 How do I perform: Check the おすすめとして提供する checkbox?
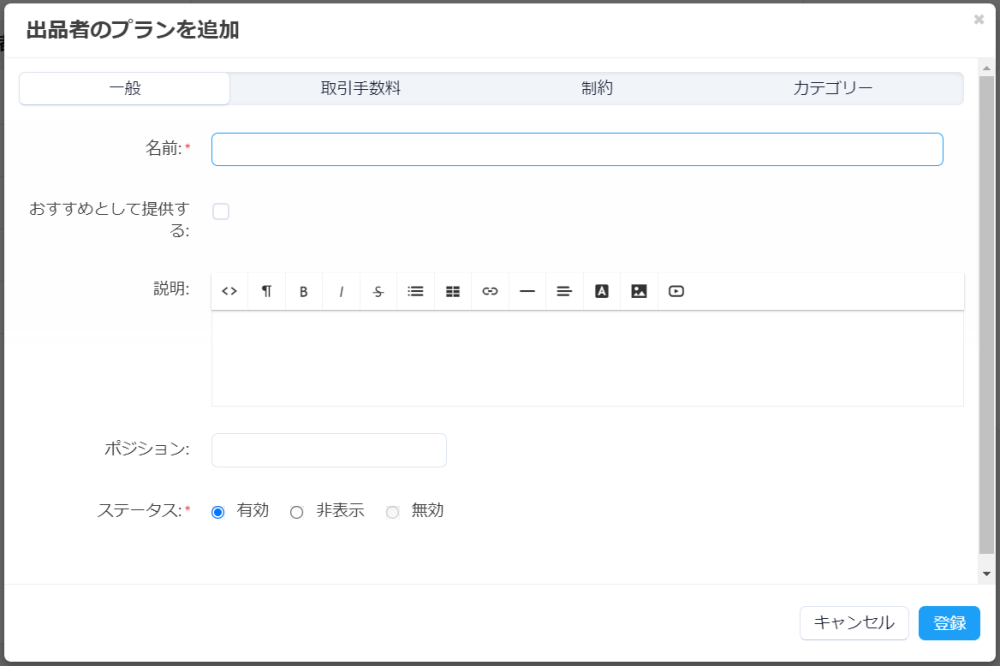coord(221,211)
